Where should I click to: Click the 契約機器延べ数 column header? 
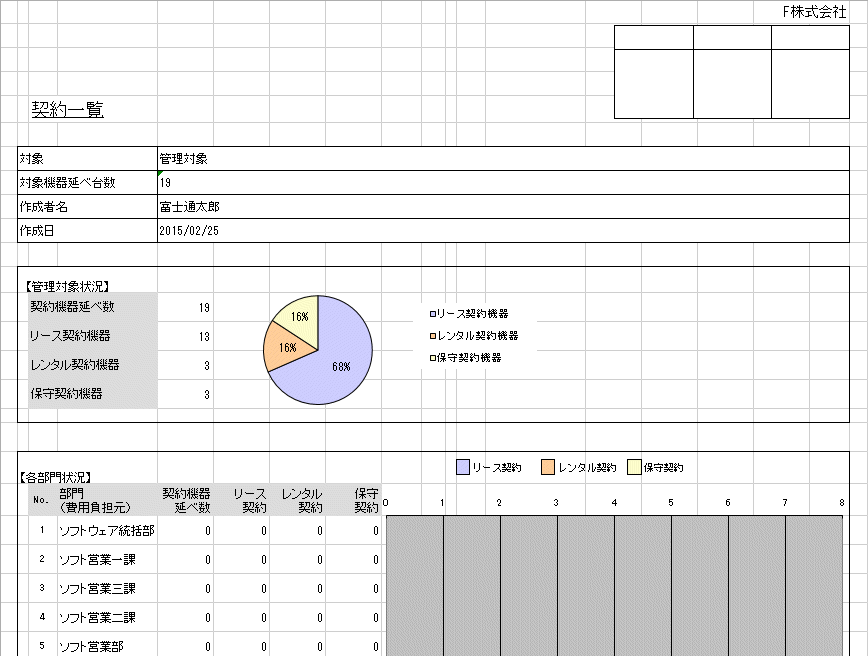pyautogui.click(x=187, y=500)
